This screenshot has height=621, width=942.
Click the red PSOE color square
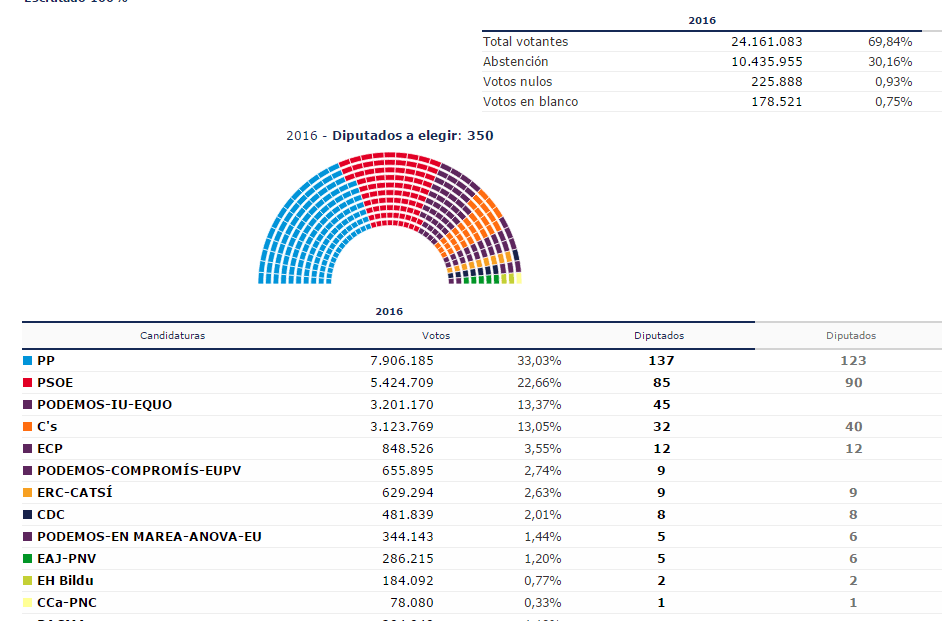click(x=28, y=382)
